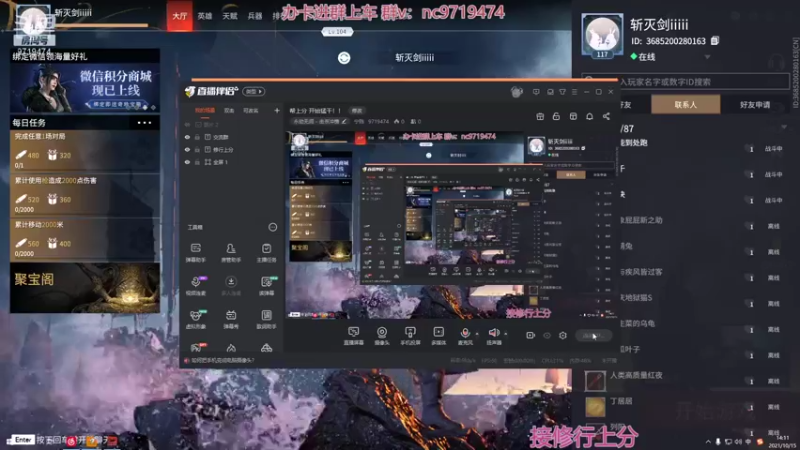Open the 英雄 tab in the game

pyautogui.click(x=205, y=16)
